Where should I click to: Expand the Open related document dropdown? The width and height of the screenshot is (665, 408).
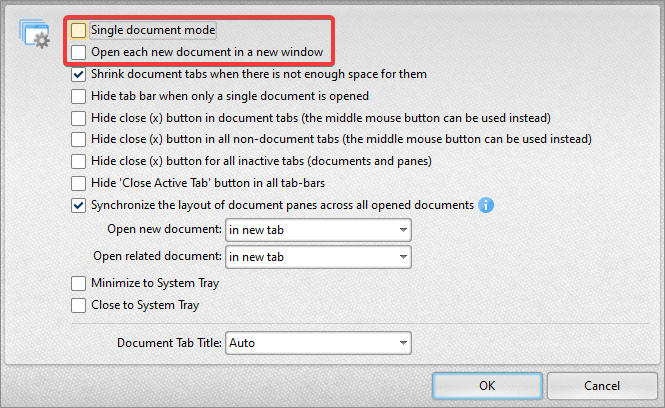coord(319,257)
